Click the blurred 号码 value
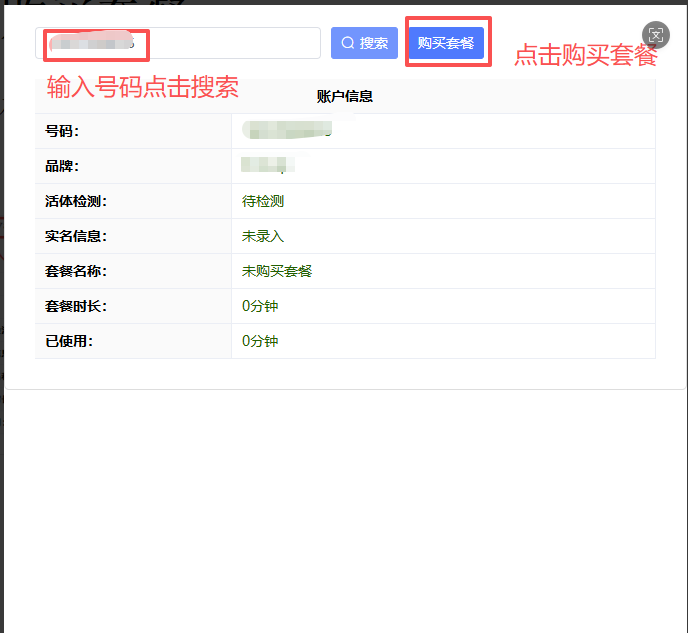This screenshot has height=633, width=688. point(287,130)
